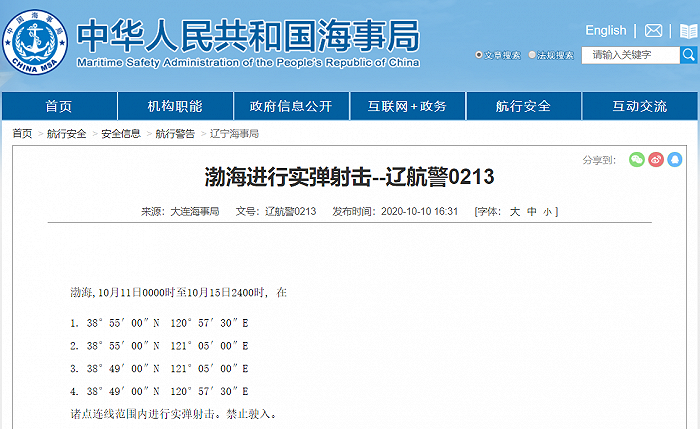Click the sentence starting 渤海, 10月11日0000时
The image size is (700, 429).
click(179, 292)
